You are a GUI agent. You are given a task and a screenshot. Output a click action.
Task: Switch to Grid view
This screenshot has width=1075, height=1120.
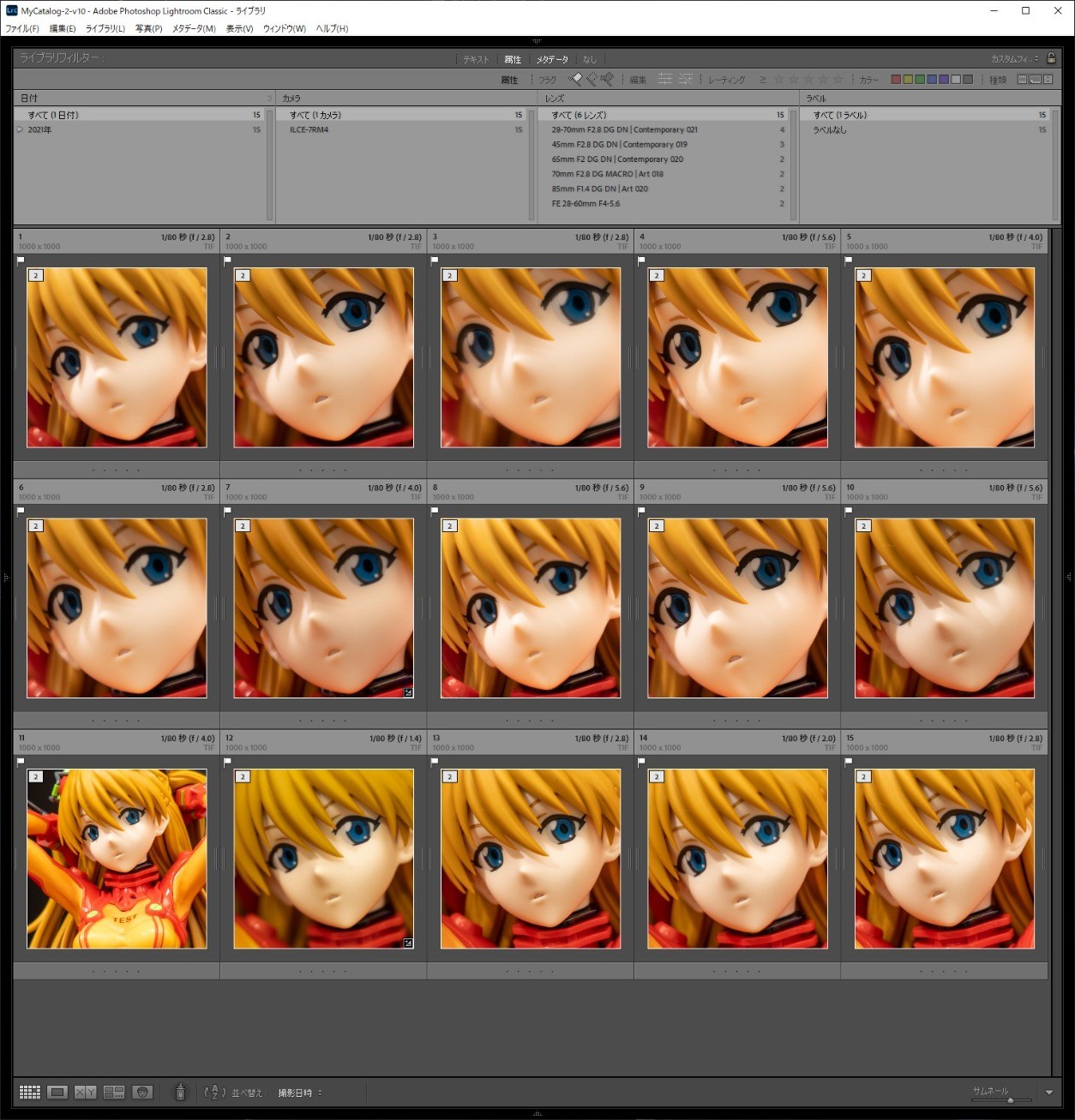point(30,1092)
